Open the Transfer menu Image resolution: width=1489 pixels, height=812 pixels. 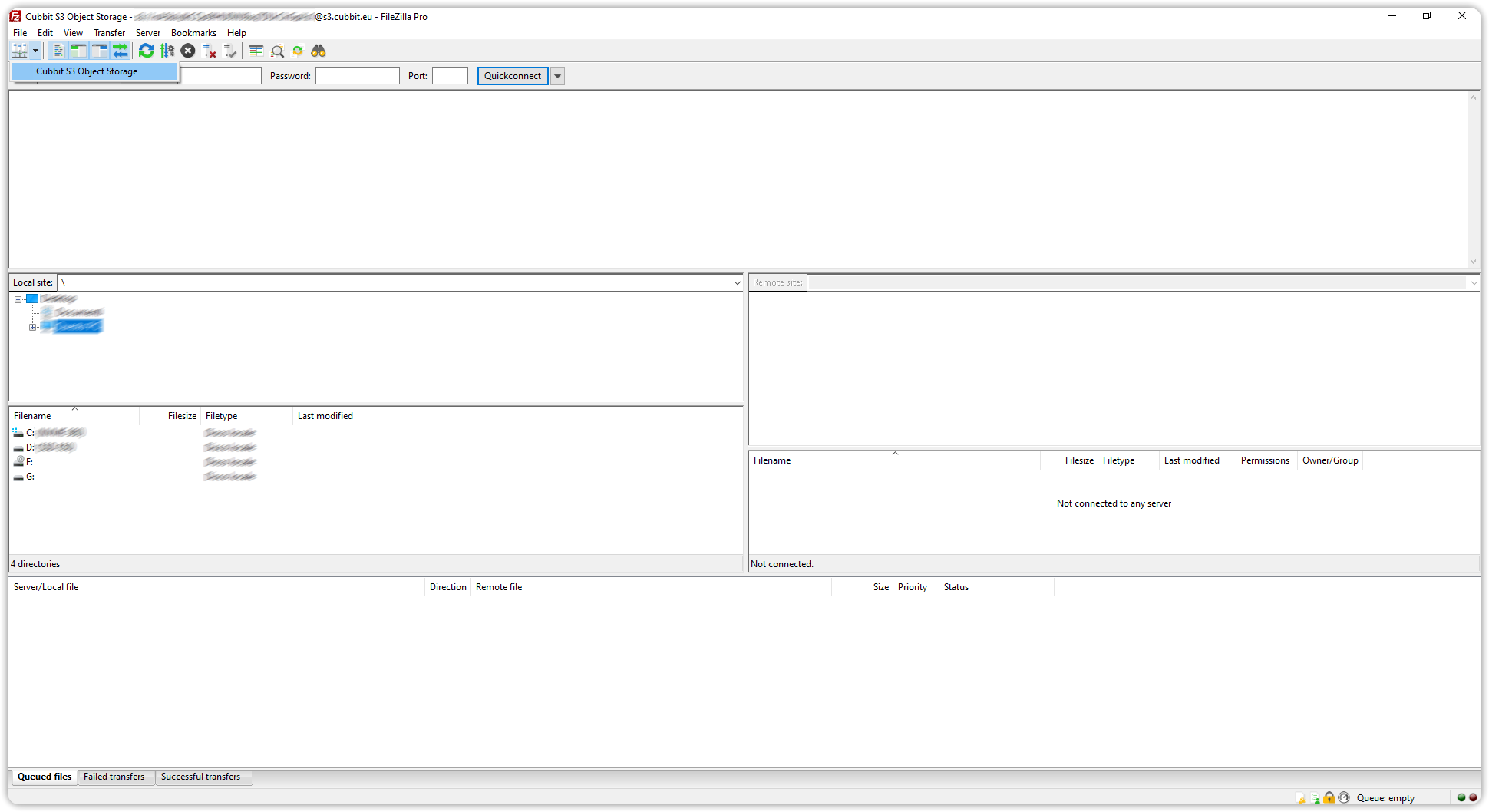[x=109, y=32]
